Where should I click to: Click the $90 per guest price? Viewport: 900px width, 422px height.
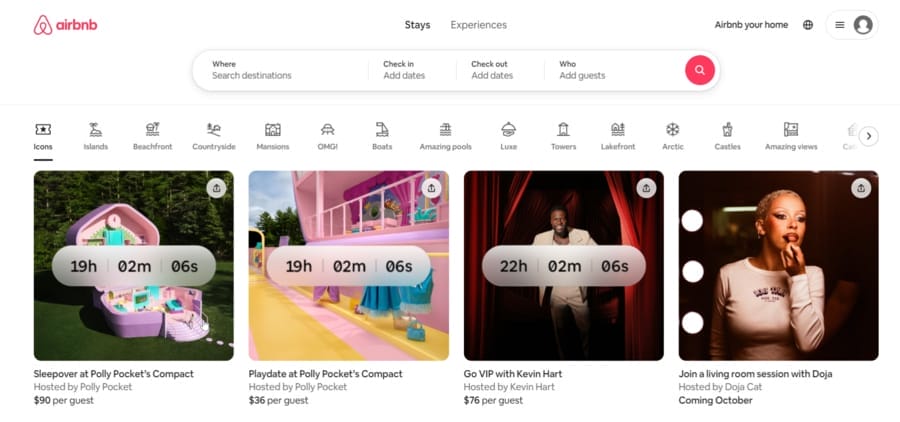(x=64, y=400)
